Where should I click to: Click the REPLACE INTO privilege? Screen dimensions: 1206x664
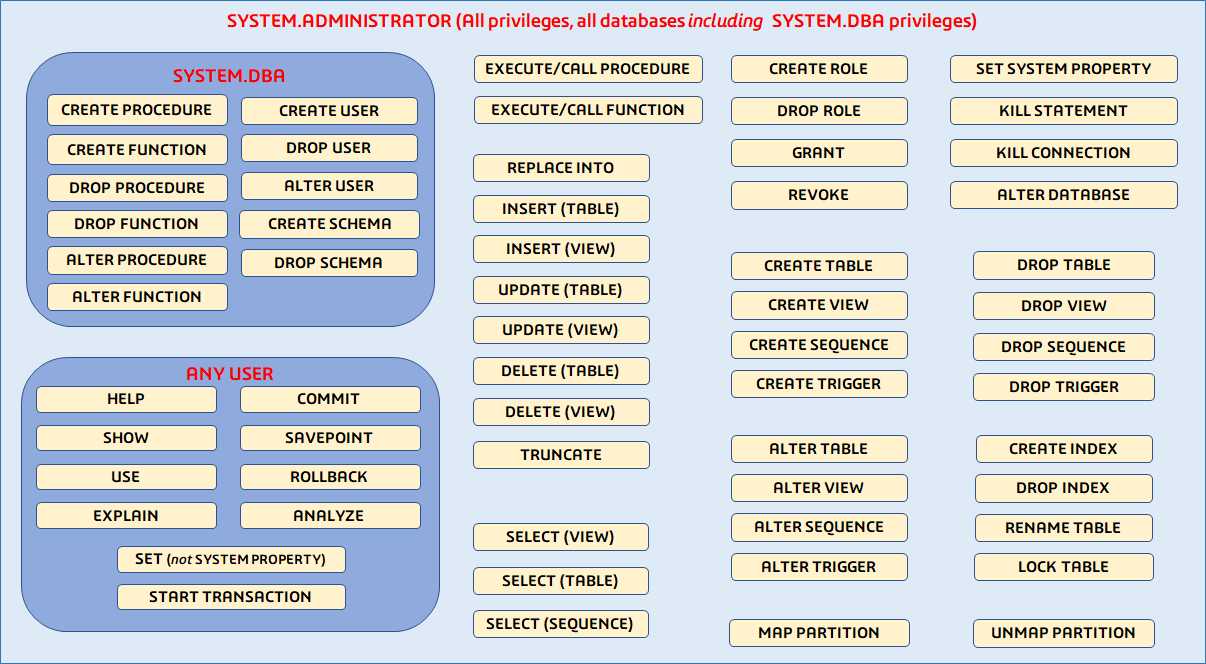[561, 168]
